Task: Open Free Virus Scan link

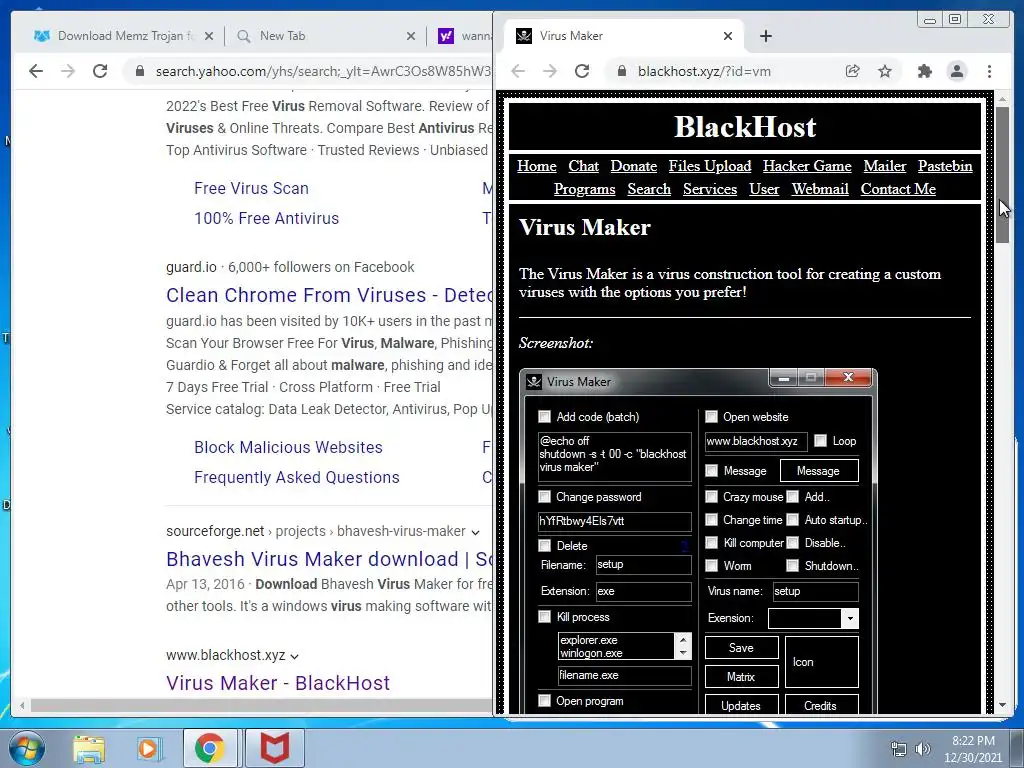Action: 251,189
